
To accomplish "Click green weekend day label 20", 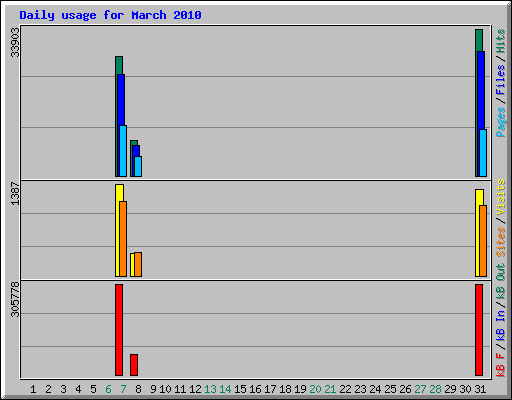I will (x=315, y=389).
